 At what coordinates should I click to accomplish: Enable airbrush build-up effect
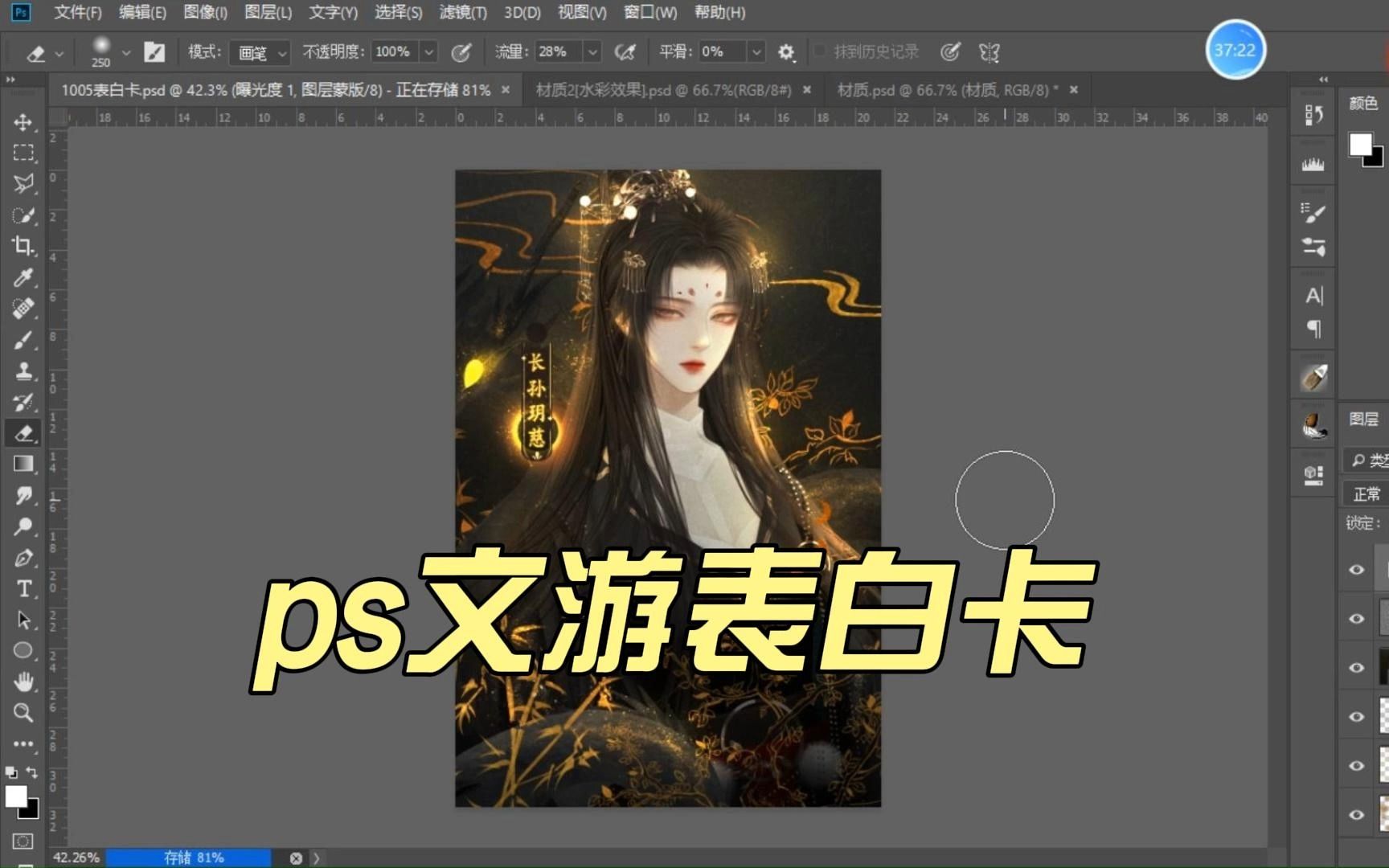(x=625, y=53)
